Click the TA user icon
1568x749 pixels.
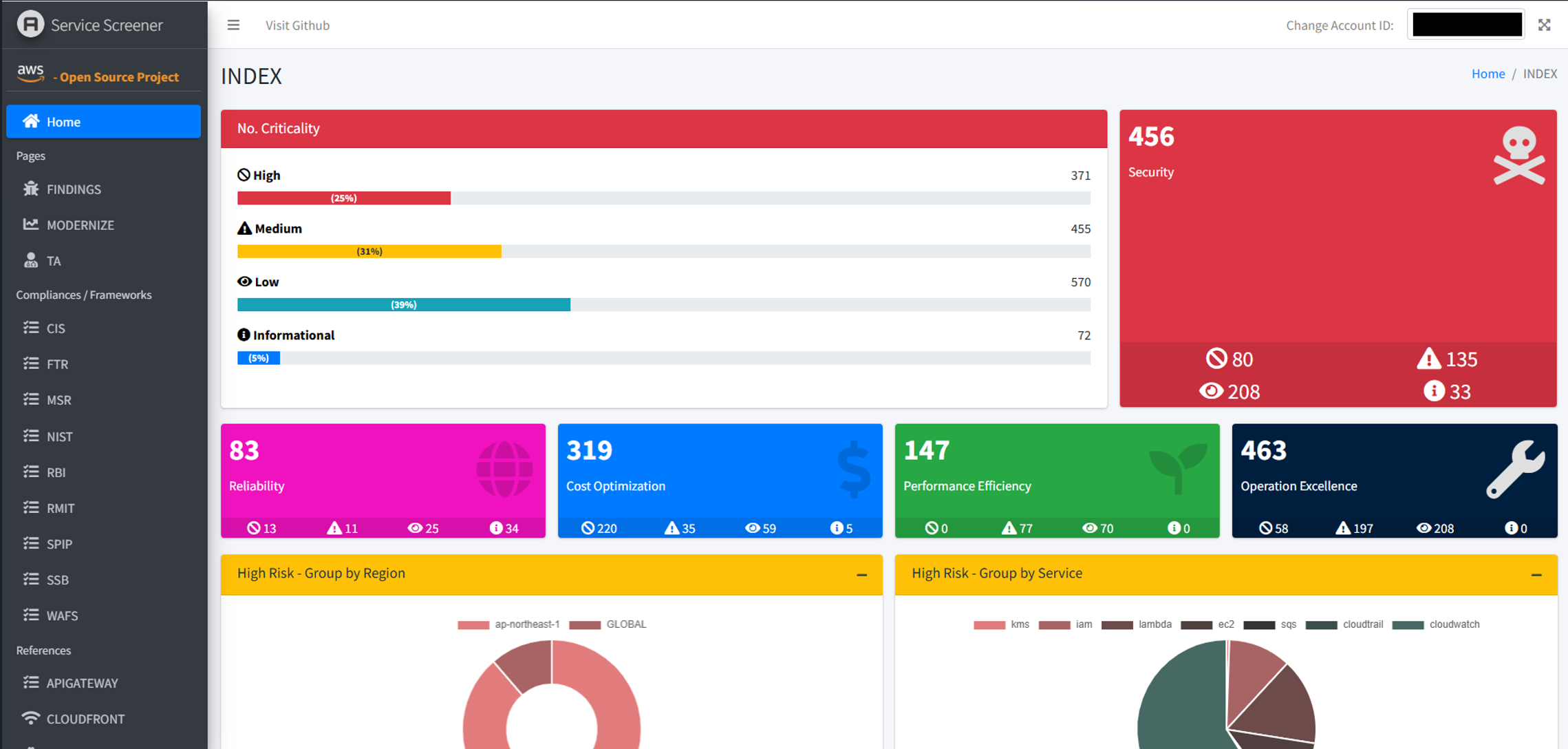point(31,260)
